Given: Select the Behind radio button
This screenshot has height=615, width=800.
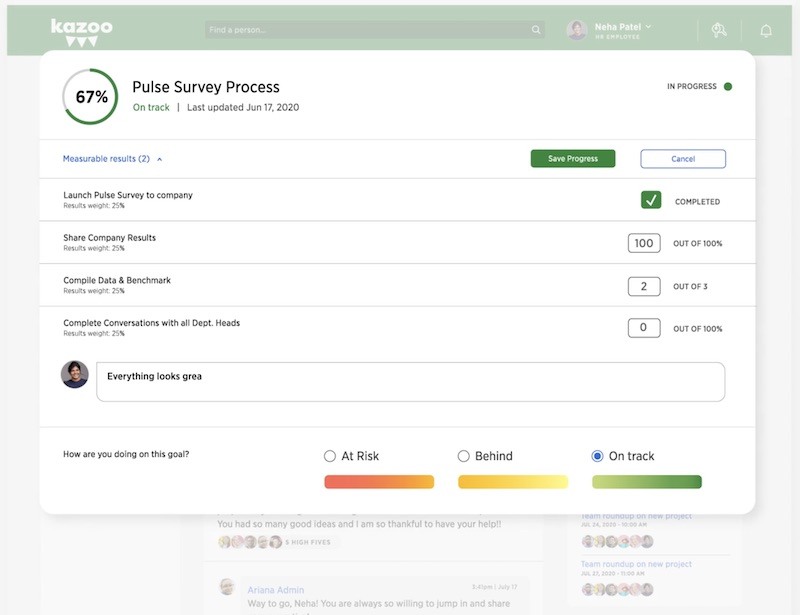Looking at the screenshot, I should (x=463, y=455).
